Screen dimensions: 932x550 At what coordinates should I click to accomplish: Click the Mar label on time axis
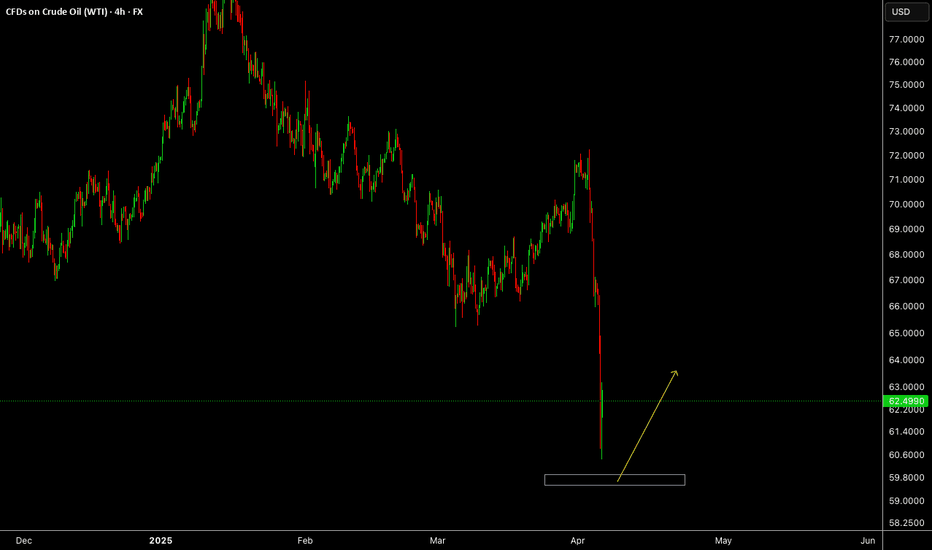pyautogui.click(x=437, y=540)
